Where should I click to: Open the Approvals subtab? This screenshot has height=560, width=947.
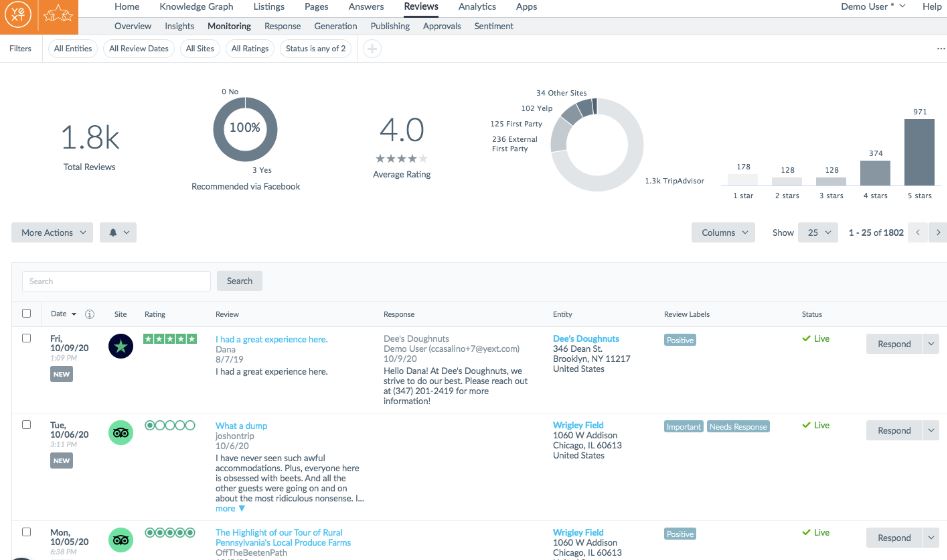click(441, 26)
